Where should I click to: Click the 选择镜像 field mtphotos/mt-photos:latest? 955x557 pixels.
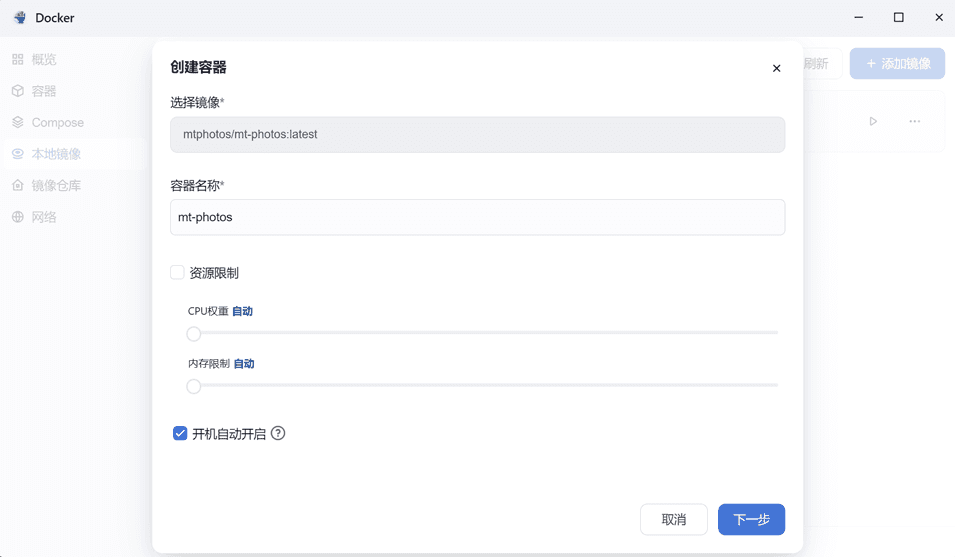click(x=478, y=135)
